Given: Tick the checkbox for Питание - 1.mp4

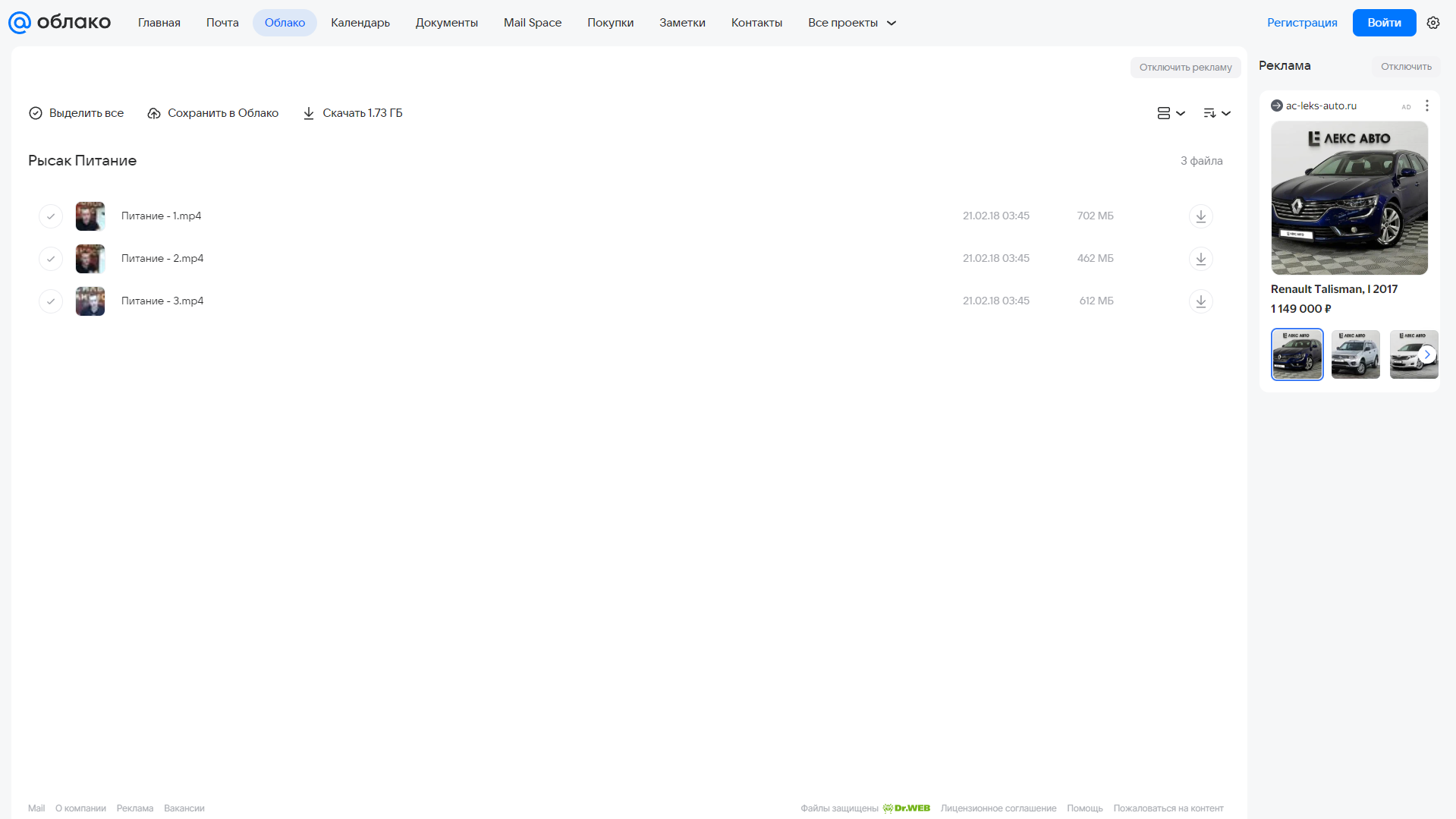Looking at the screenshot, I should coord(51,216).
